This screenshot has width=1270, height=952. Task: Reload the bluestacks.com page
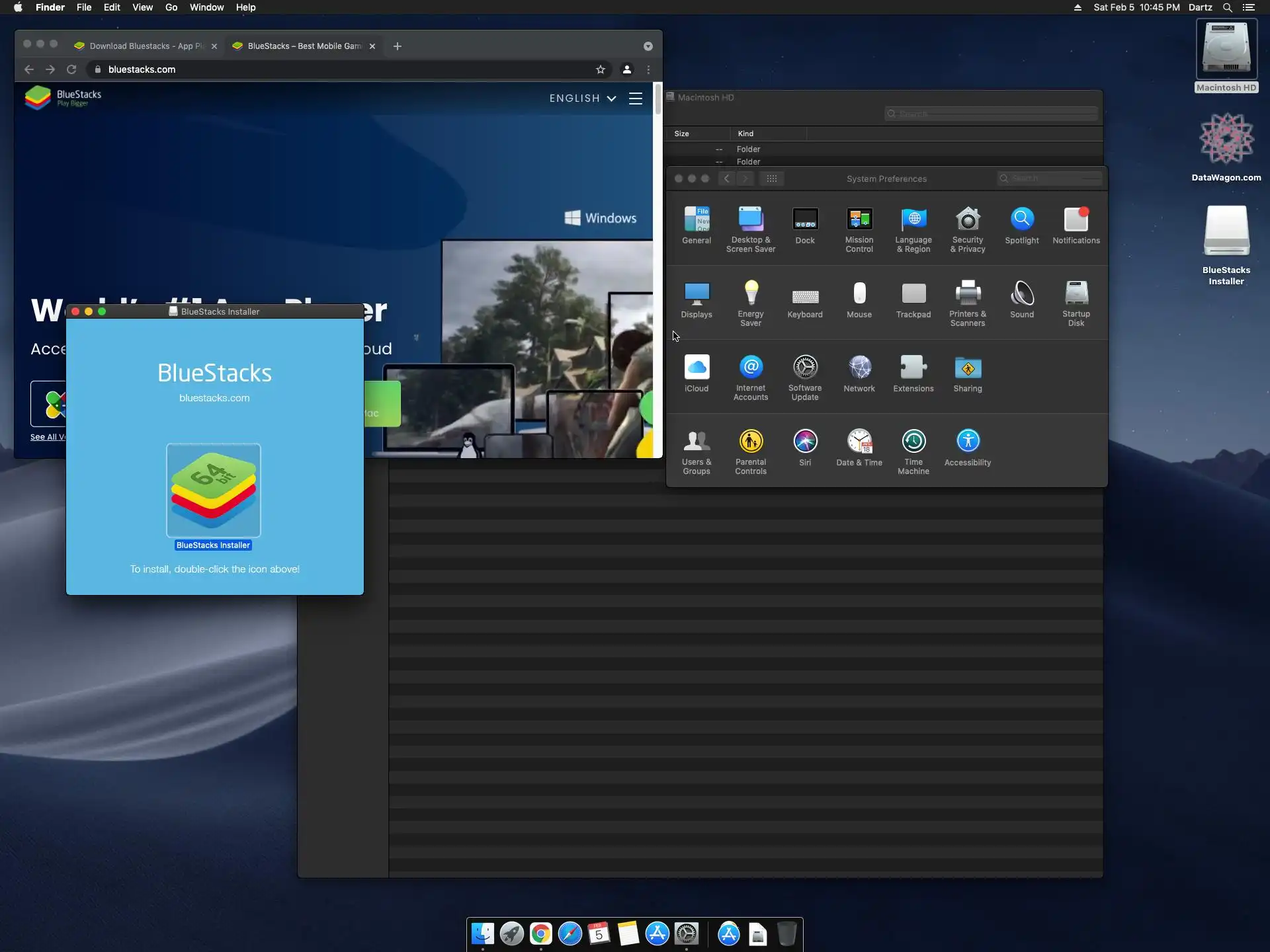point(71,69)
